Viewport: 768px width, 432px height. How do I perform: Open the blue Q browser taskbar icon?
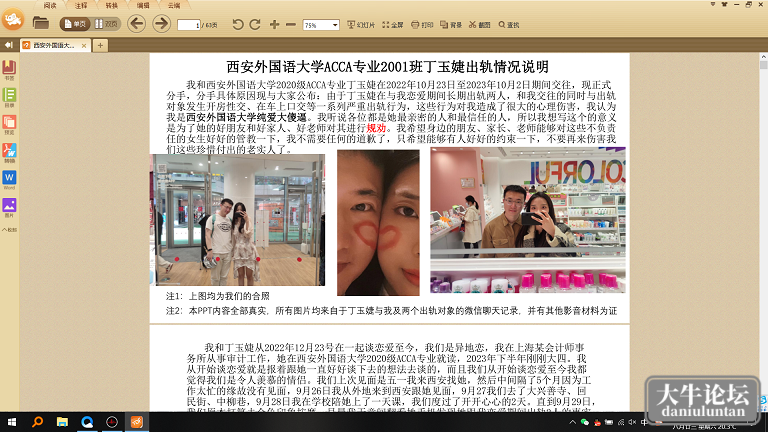tap(87, 422)
